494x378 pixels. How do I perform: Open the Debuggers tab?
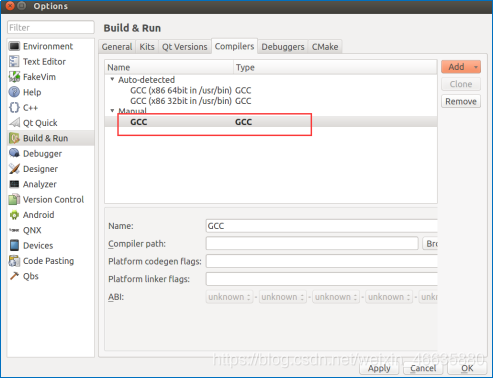(283, 47)
